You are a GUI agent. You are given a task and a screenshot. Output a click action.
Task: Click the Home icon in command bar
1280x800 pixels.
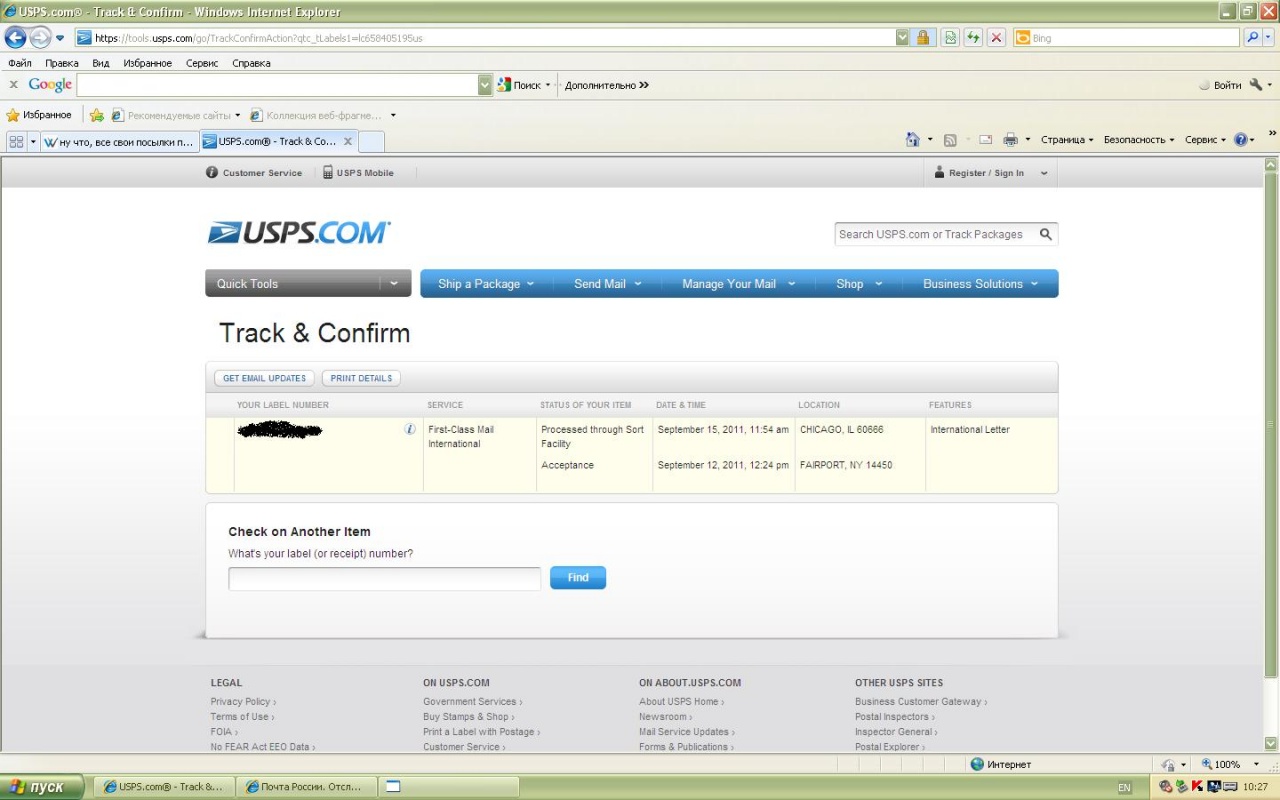(x=912, y=140)
